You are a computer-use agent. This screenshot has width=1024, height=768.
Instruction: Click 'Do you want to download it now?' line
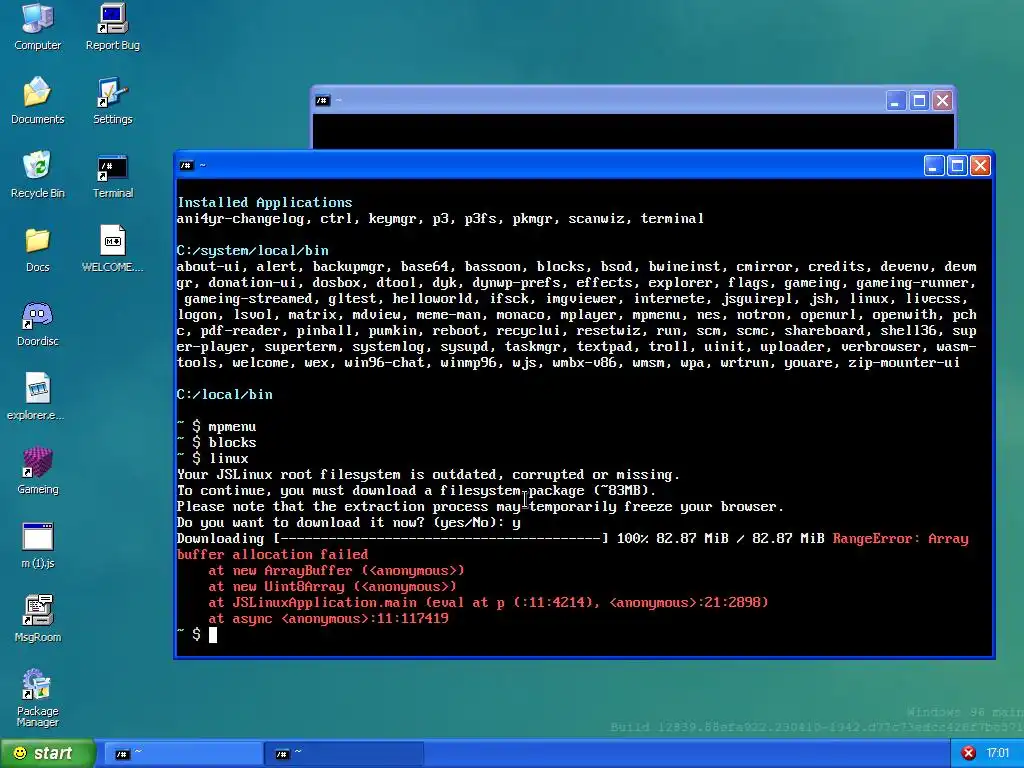click(x=349, y=522)
